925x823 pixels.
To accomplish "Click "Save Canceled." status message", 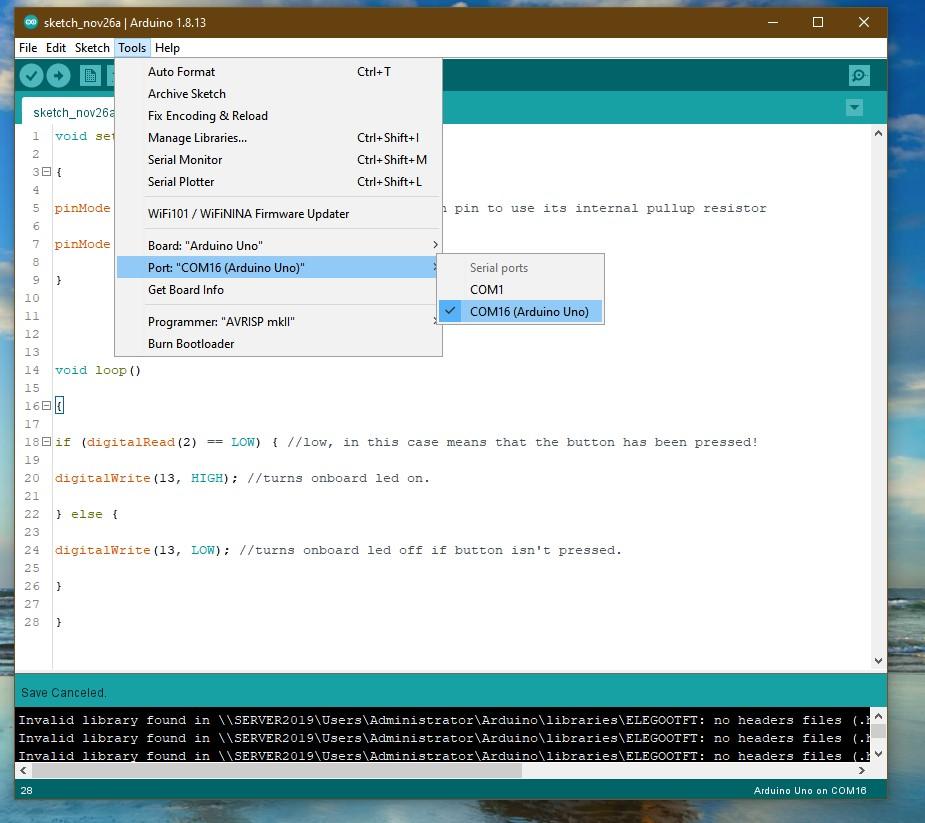I will coord(64,693).
